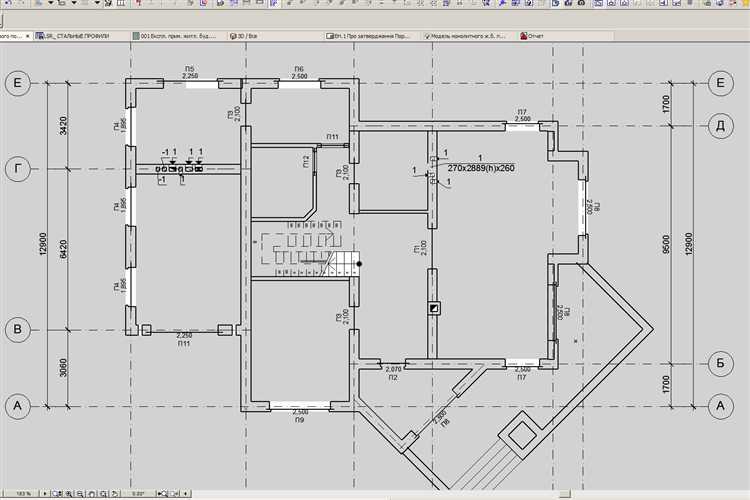Click the orientation angle field 0.00°
750x500 pixels.
[138, 493]
